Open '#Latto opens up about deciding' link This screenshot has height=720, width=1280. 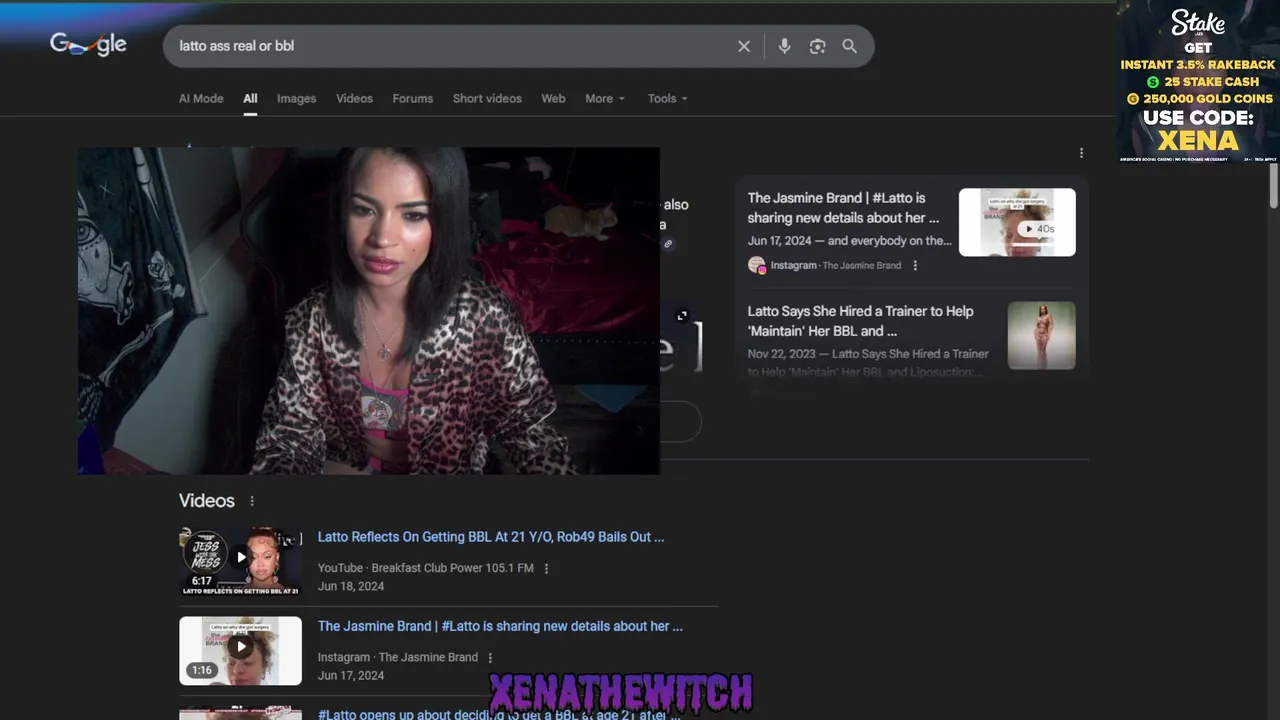[x=499, y=714]
